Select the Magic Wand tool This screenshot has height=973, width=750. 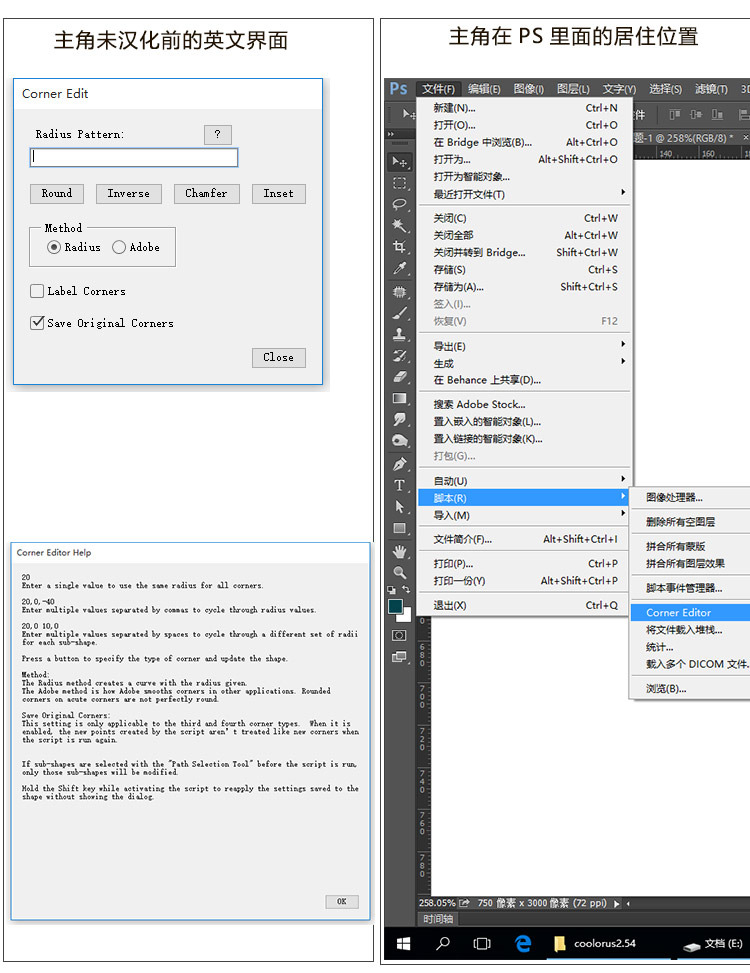[400, 225]
